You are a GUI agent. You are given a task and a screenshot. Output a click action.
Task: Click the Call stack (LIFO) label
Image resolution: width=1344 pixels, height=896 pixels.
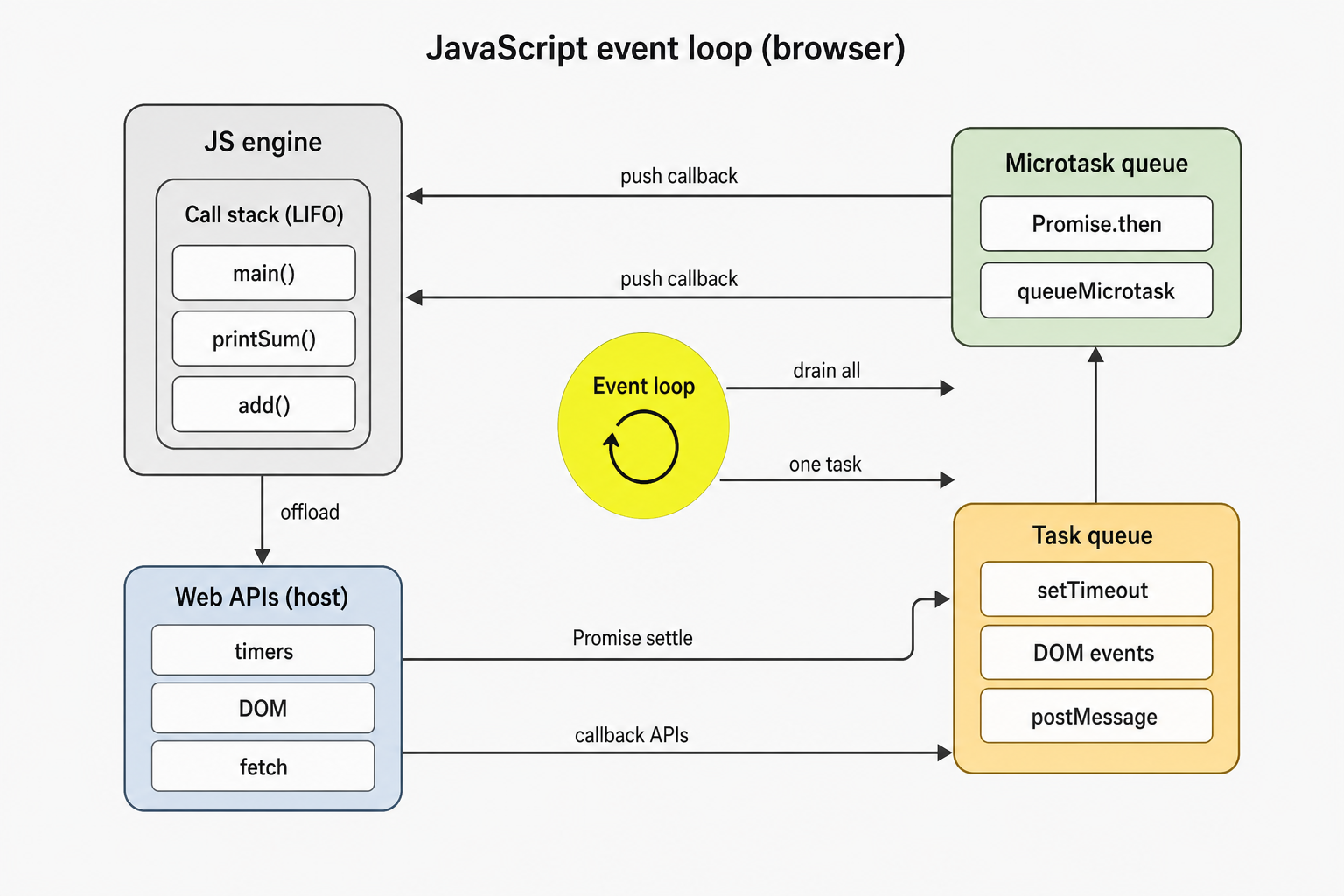[x=264, y=214]
